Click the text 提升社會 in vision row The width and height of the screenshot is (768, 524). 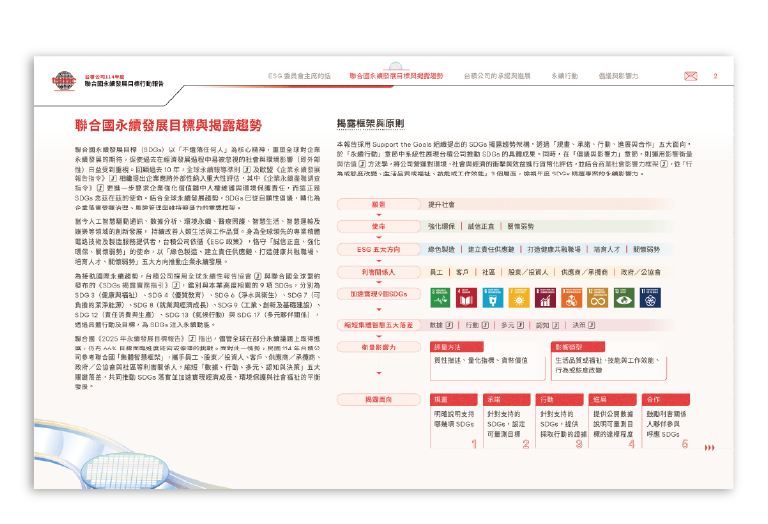point(441,204)
